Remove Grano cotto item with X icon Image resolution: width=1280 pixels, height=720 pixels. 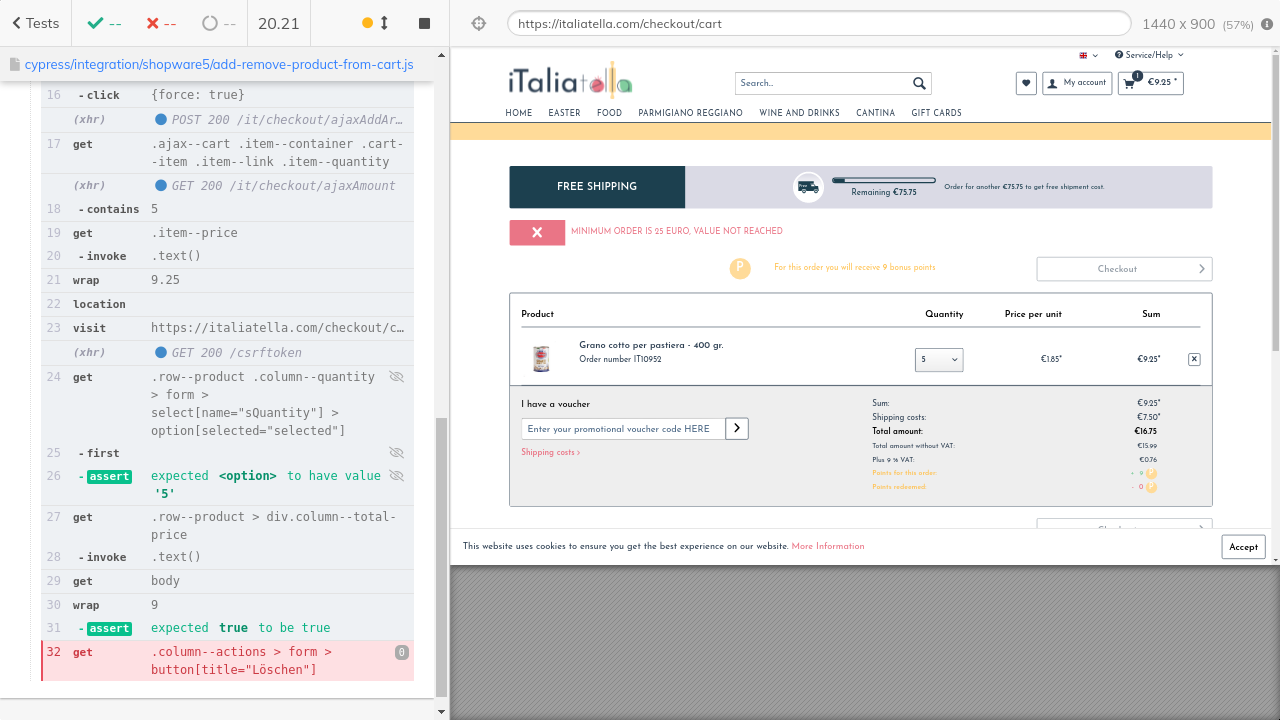click(1194, 359)
